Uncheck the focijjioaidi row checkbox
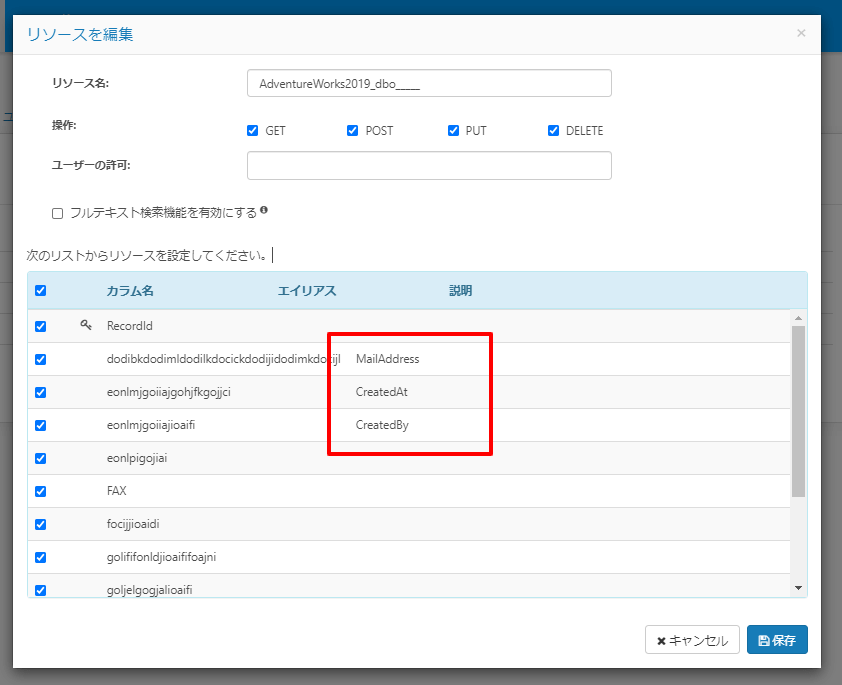Viewport: 842px width, 685px height. 40,524
